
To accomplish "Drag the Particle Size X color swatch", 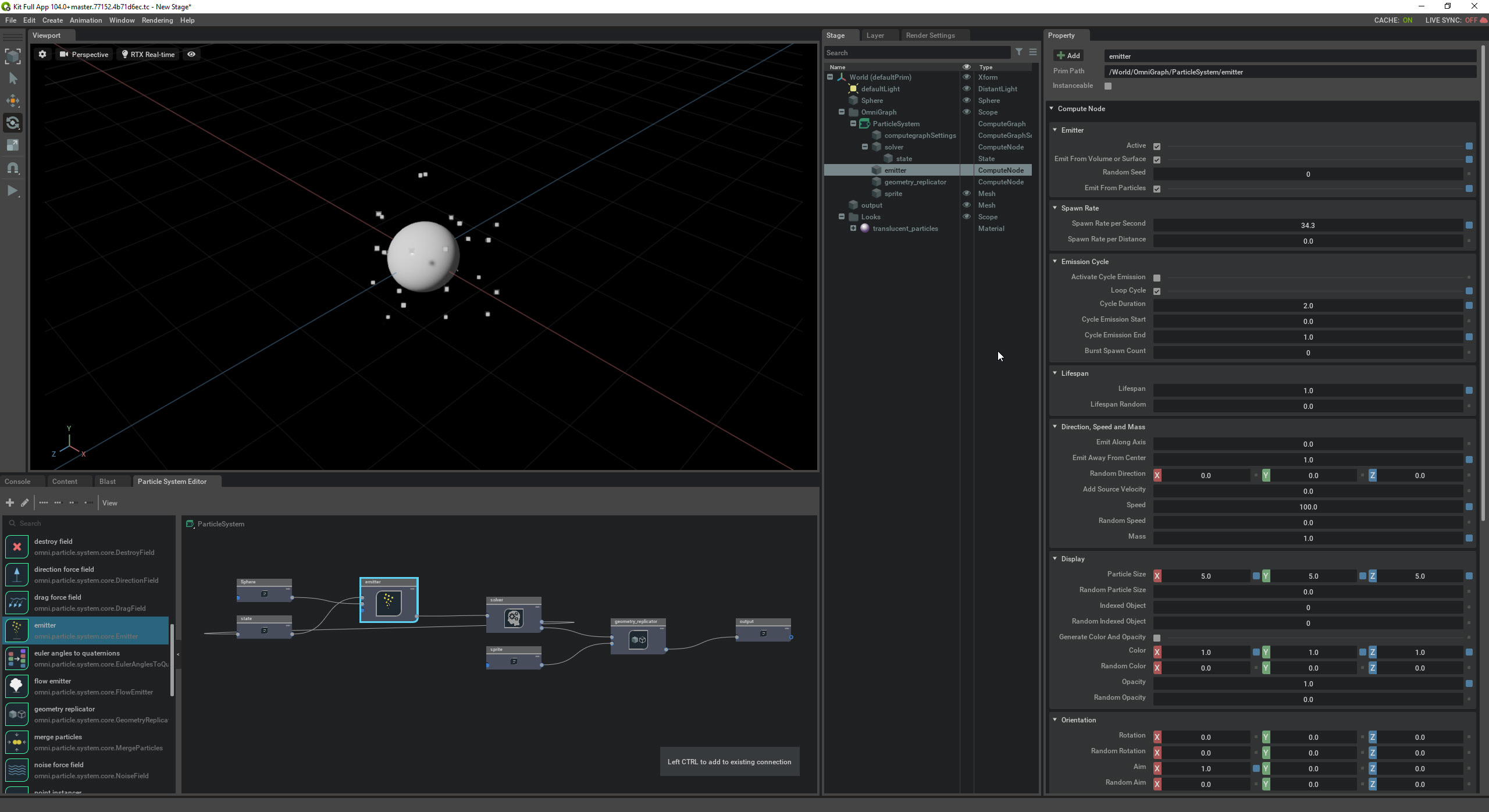I will pos(1158,575).
